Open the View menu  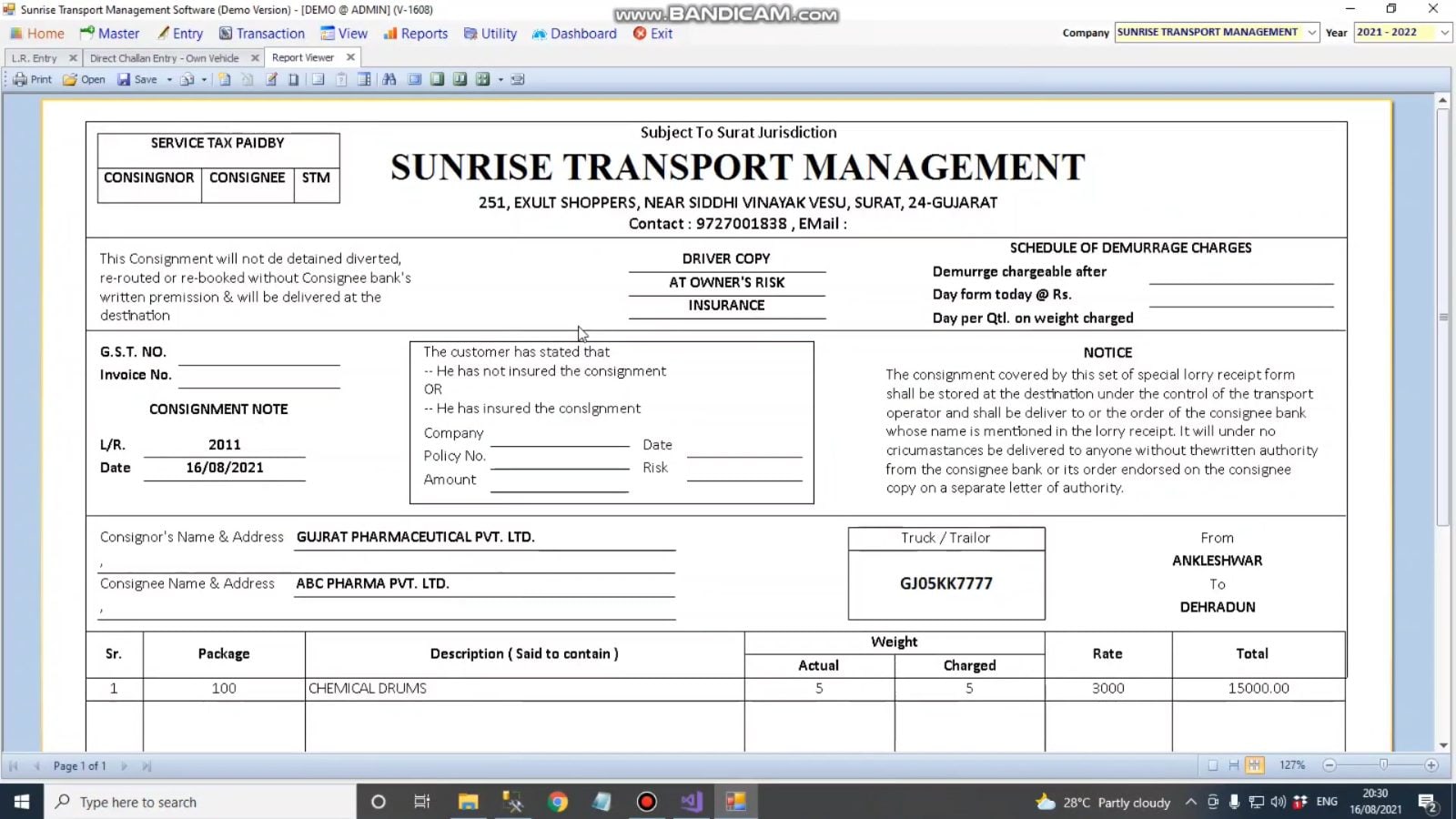pos(344,34)
